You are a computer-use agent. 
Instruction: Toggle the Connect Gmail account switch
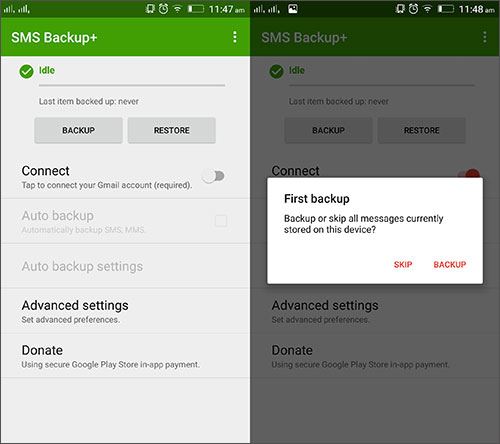[214, 176]
